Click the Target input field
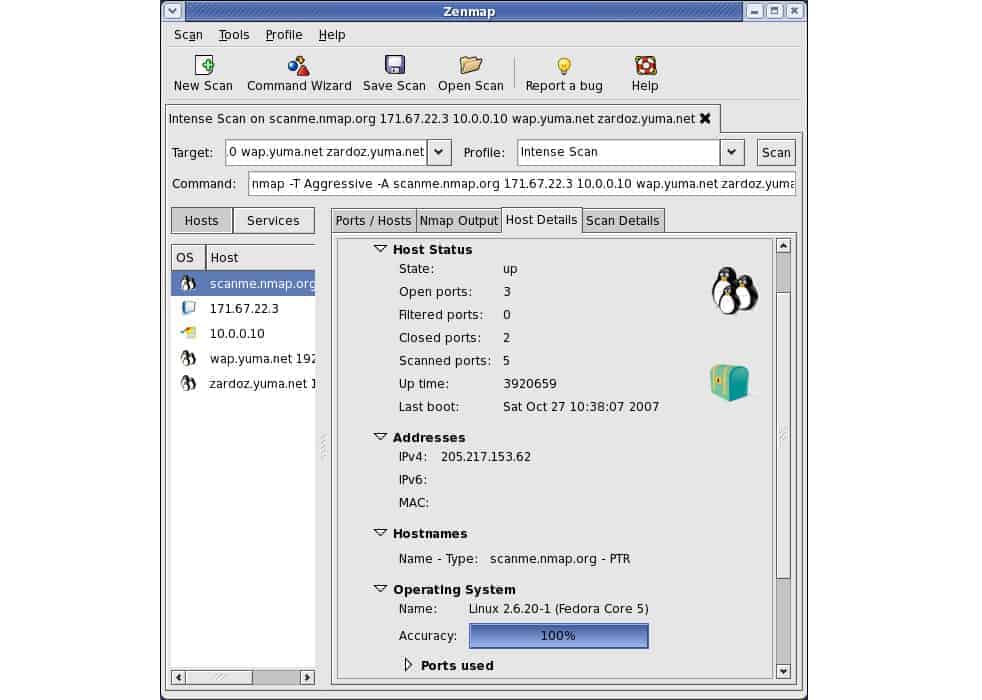 pos(326,152)
